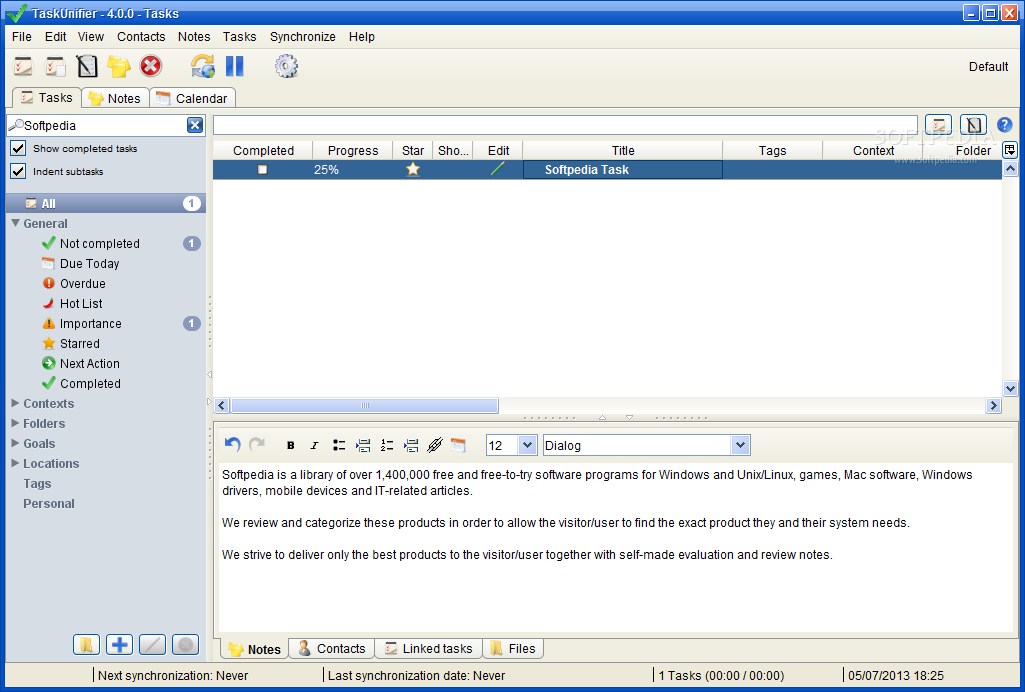The height and width of the screenshot is (692, 1025).
Task: Open help with the blue question mark
Action: pos(1005,125)
